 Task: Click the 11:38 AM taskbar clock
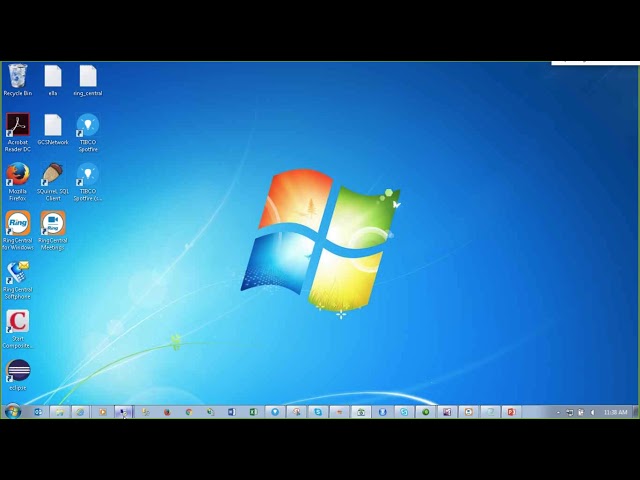pyautogui.click(x=615, y=412)
